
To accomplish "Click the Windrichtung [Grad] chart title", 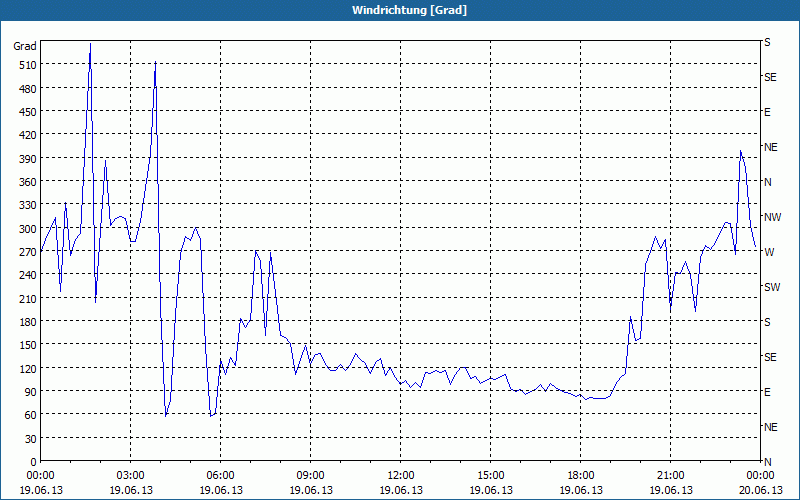I will [409, 10].
